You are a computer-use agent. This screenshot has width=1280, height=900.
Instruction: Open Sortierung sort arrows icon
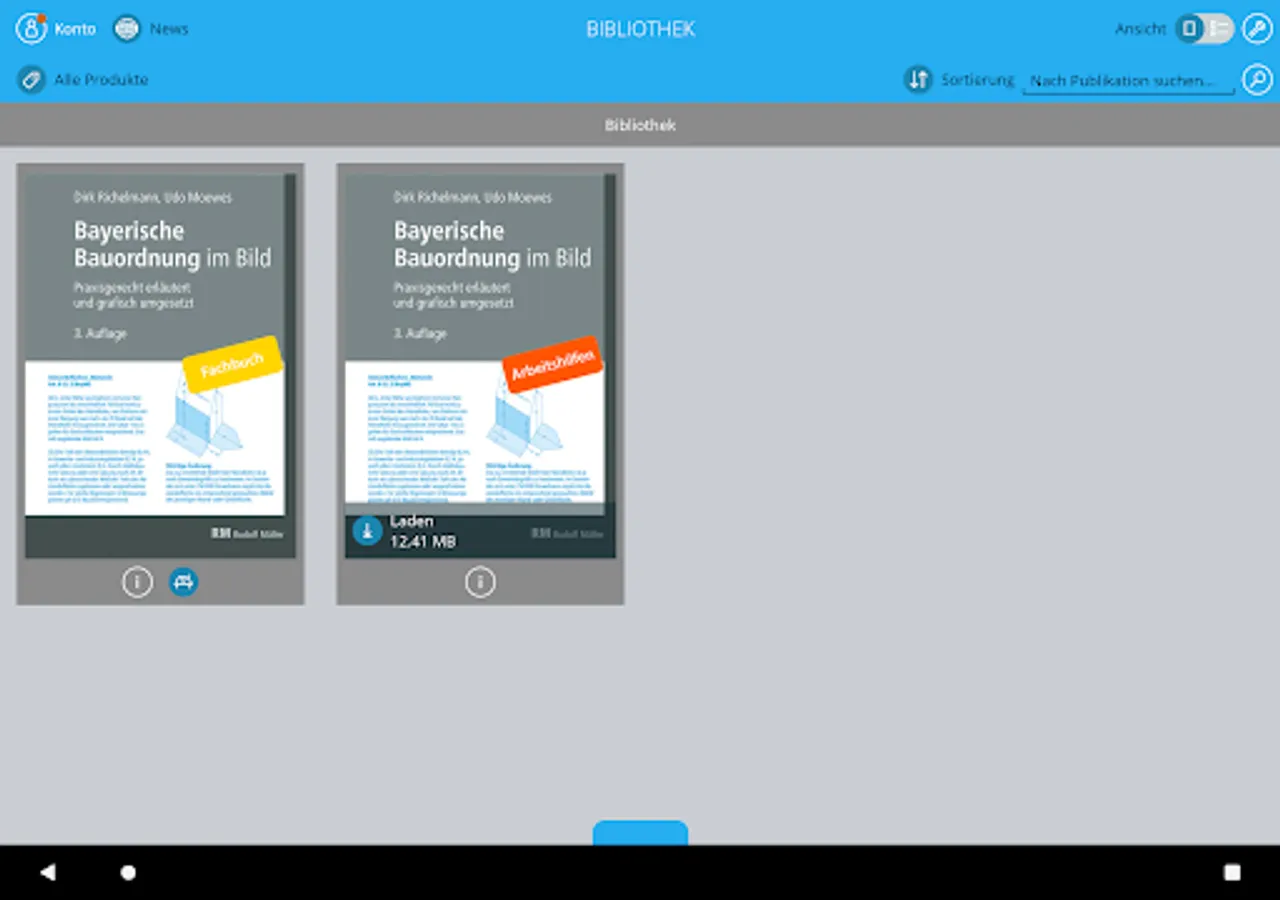[918, 79]
